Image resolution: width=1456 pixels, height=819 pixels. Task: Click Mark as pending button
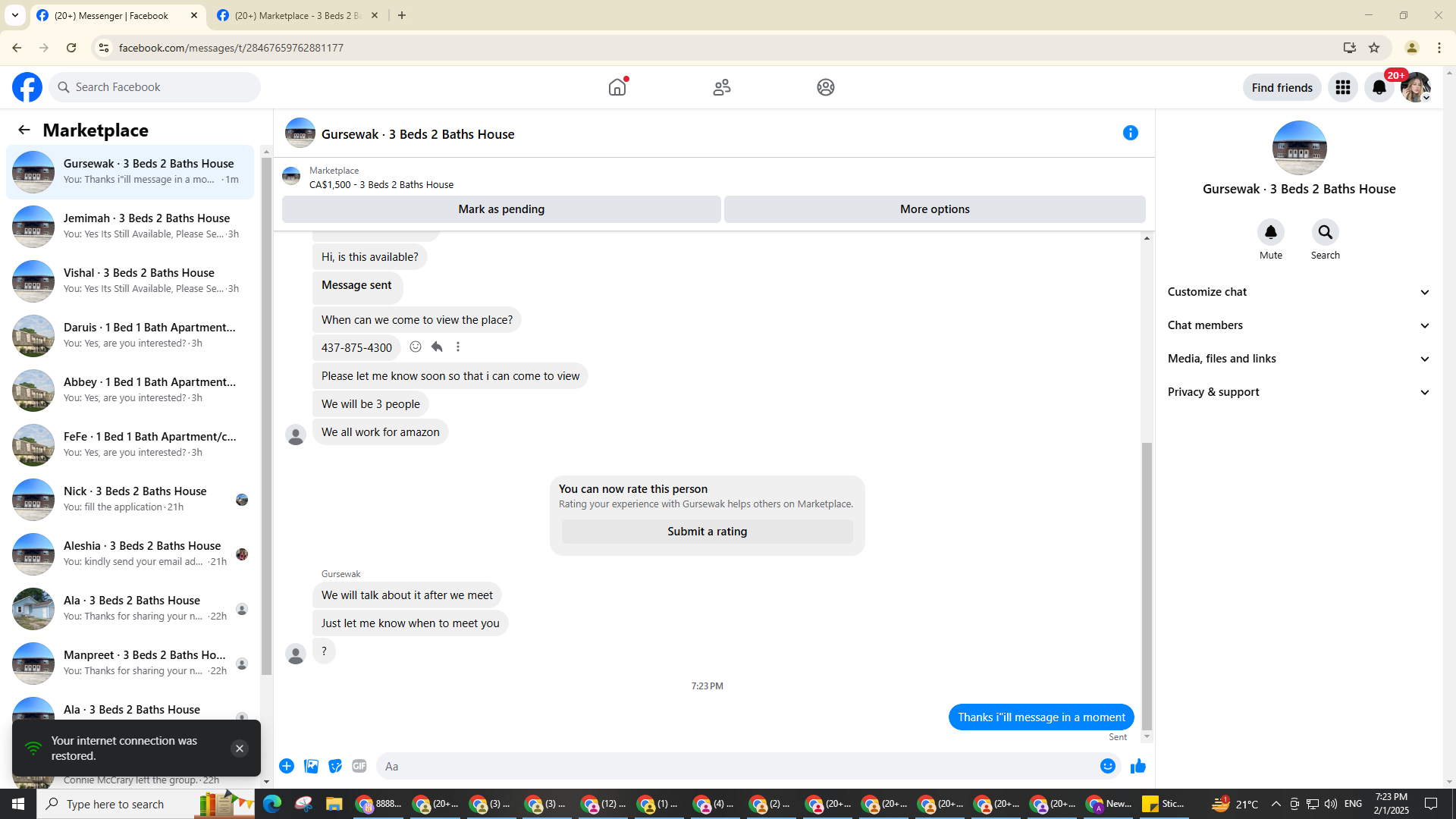(501, 209)
